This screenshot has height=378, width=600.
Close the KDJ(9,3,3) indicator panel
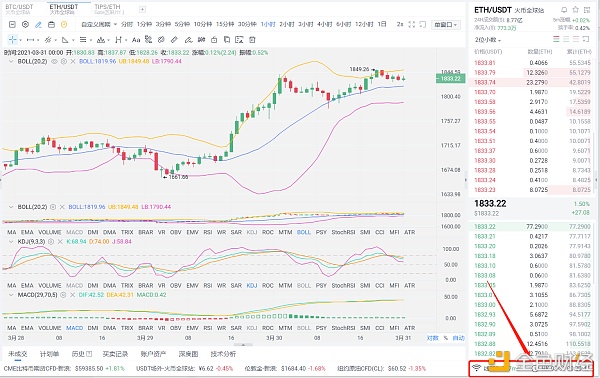click(60, 242)
